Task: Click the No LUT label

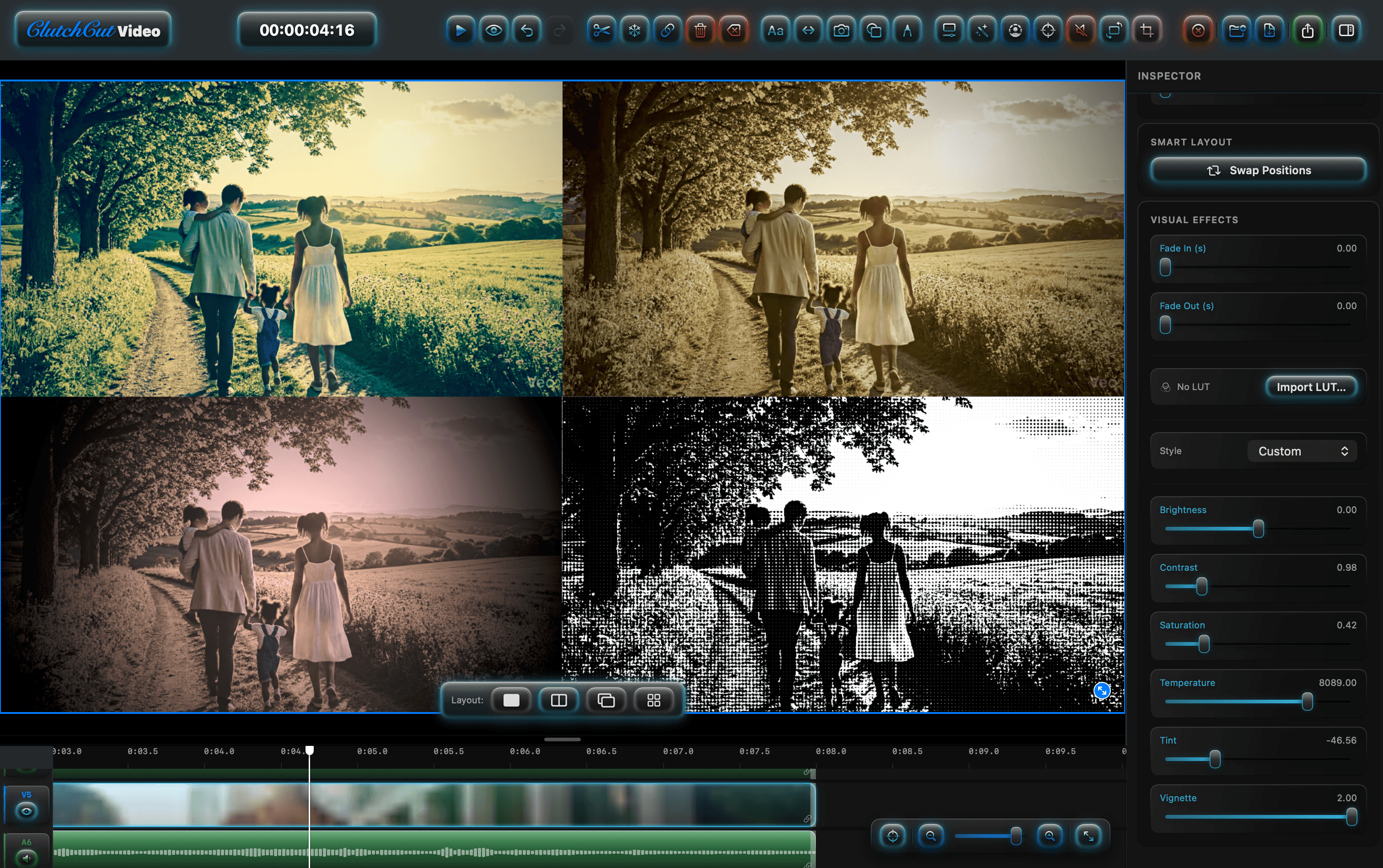Action: [1193, 387]
